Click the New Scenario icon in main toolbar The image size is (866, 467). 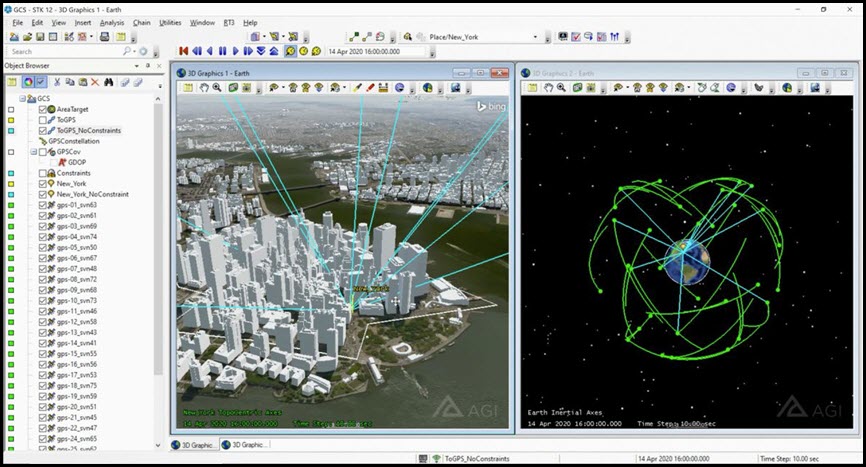pos(14,37)
